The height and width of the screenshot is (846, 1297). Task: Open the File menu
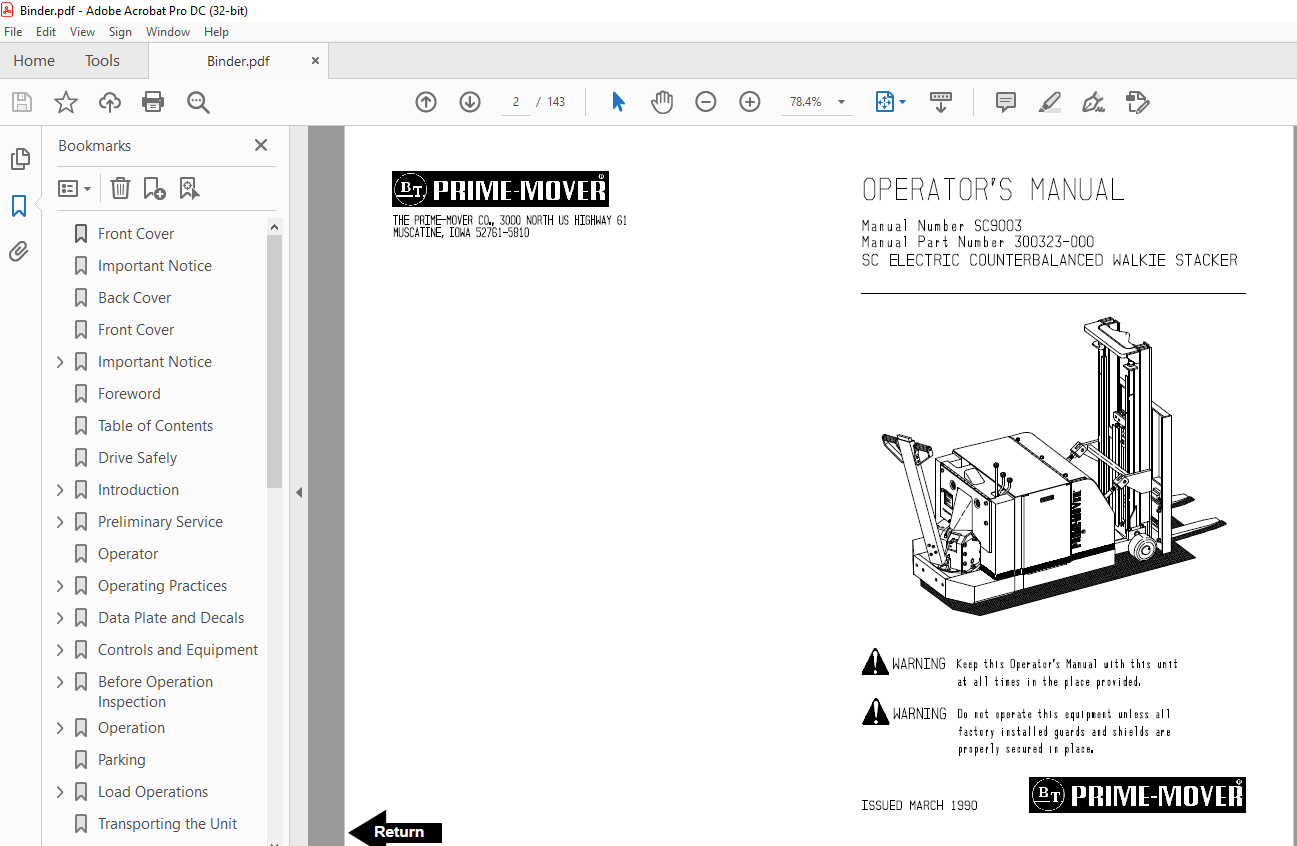(x=13, y=32)
